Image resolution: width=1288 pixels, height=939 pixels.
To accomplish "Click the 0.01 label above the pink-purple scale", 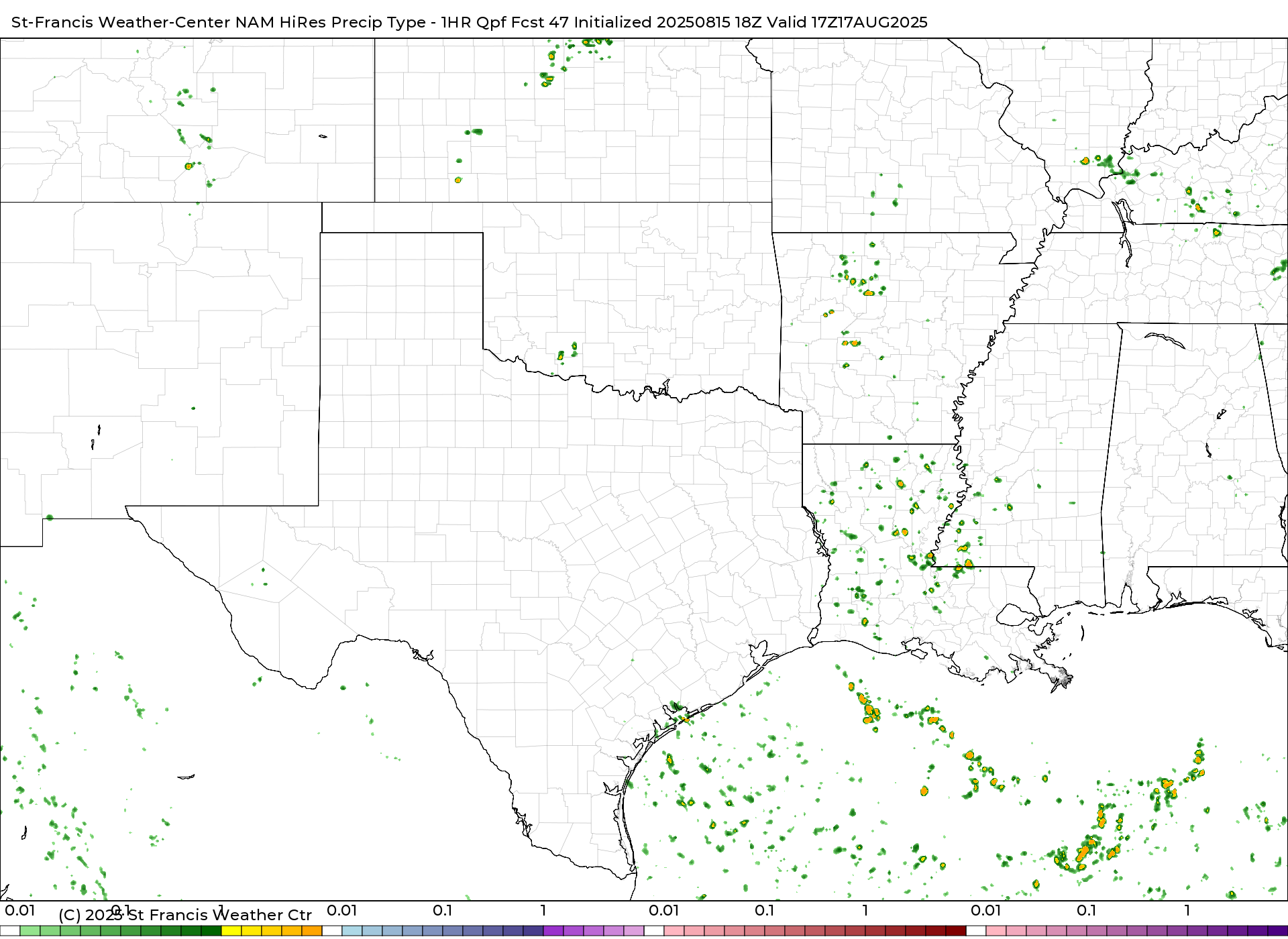I will (x=986, y=910).
